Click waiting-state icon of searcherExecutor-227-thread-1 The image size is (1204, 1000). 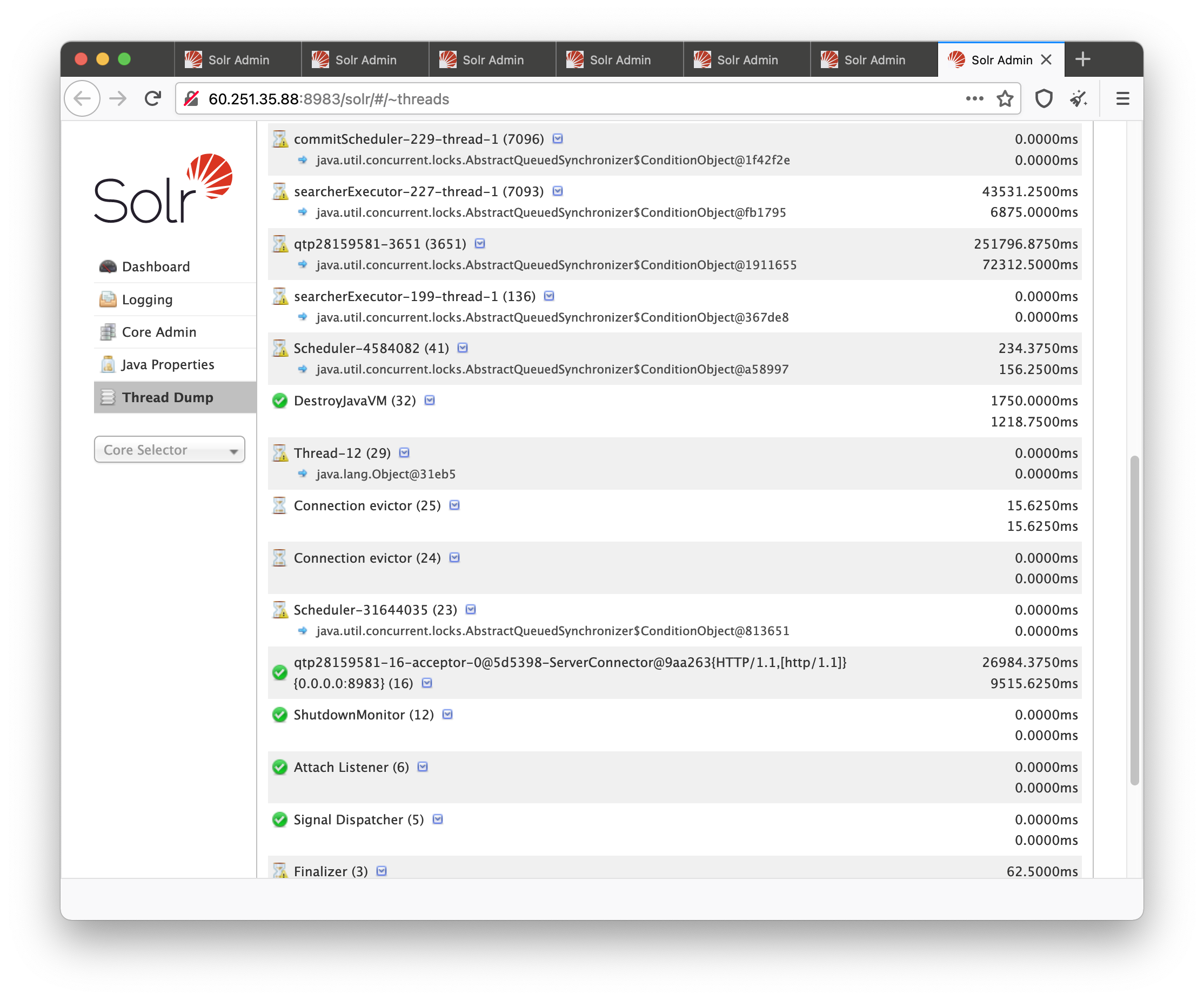(280, 191)
